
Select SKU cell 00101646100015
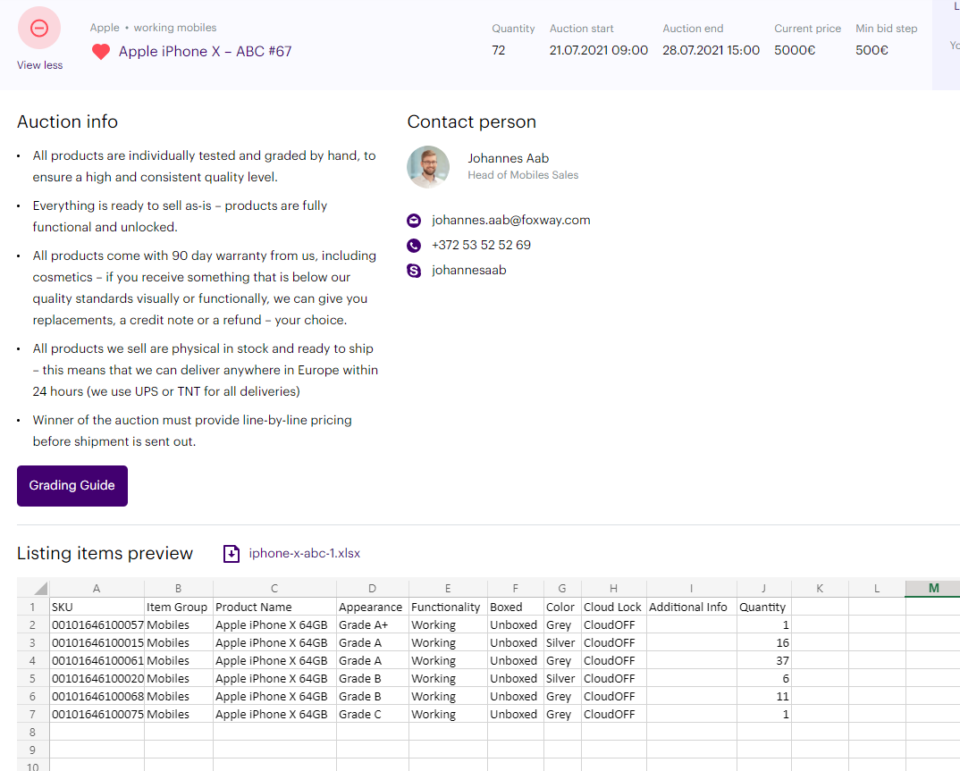(x=97, y=643)
